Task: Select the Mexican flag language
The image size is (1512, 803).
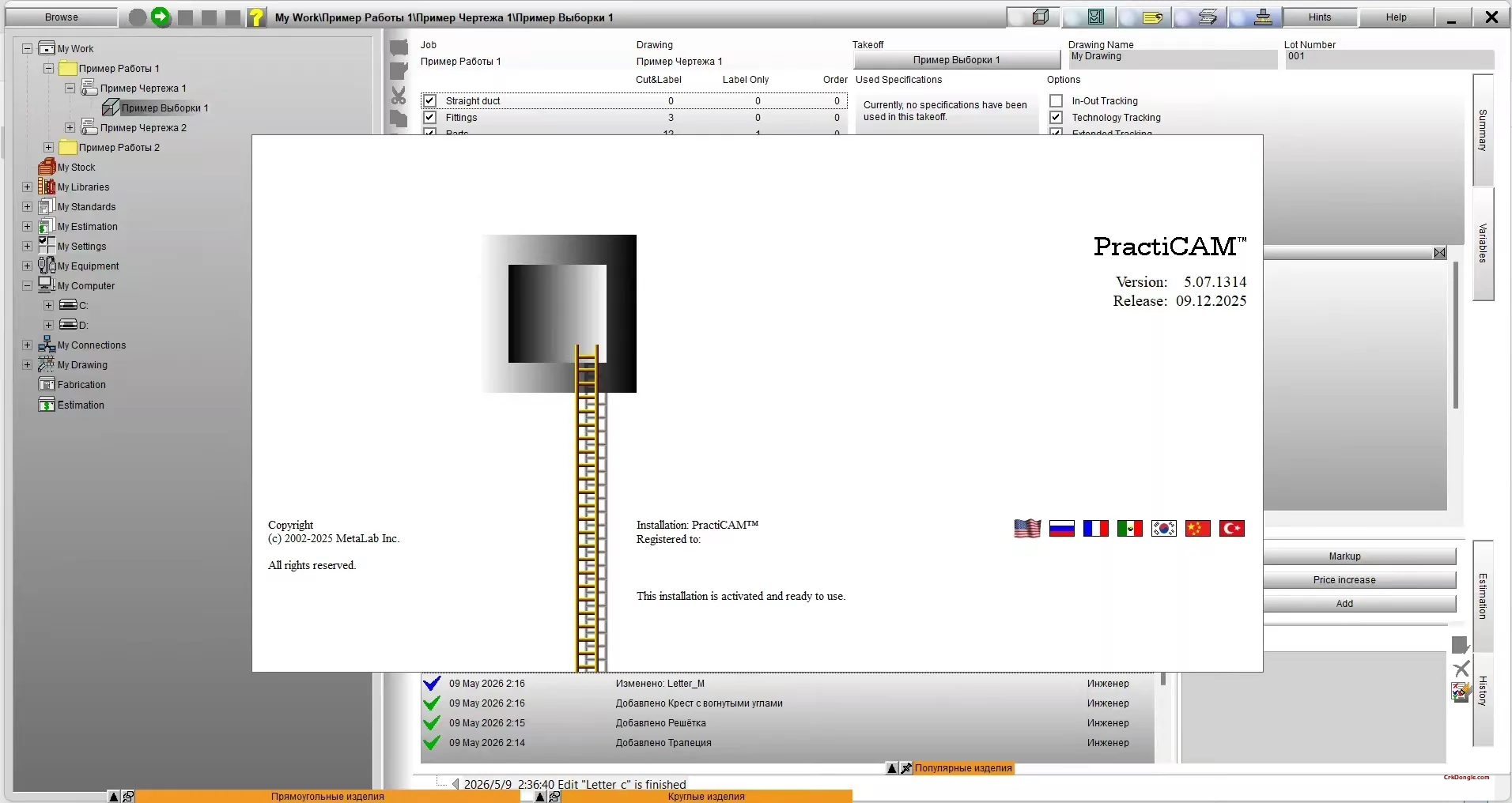Action: pos(1129,529)
